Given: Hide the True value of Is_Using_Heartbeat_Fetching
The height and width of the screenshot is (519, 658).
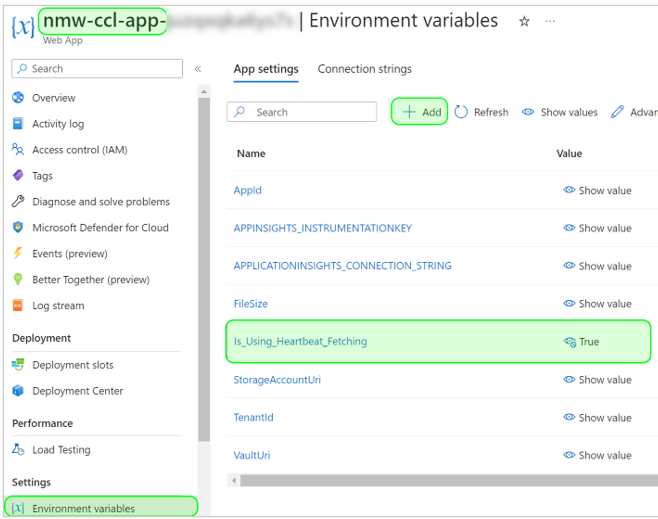Looking at the screenshot, I should pos(569,342).
